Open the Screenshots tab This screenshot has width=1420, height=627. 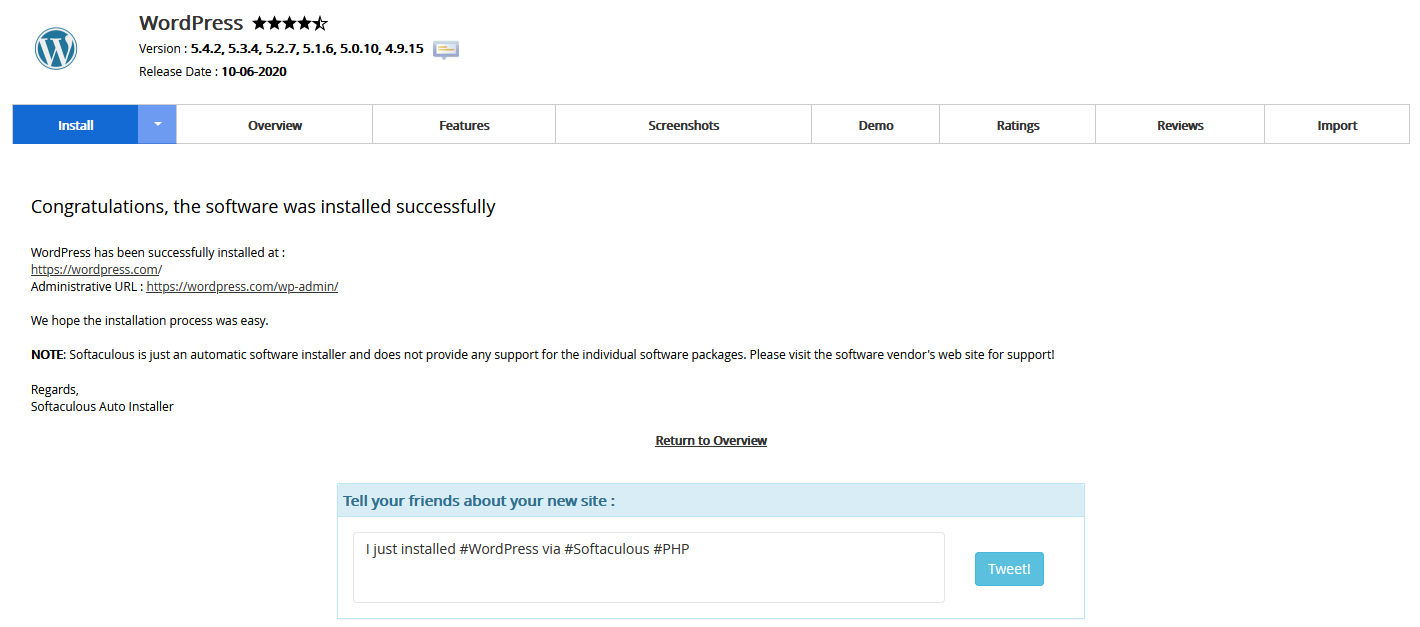tap(683, 124)
